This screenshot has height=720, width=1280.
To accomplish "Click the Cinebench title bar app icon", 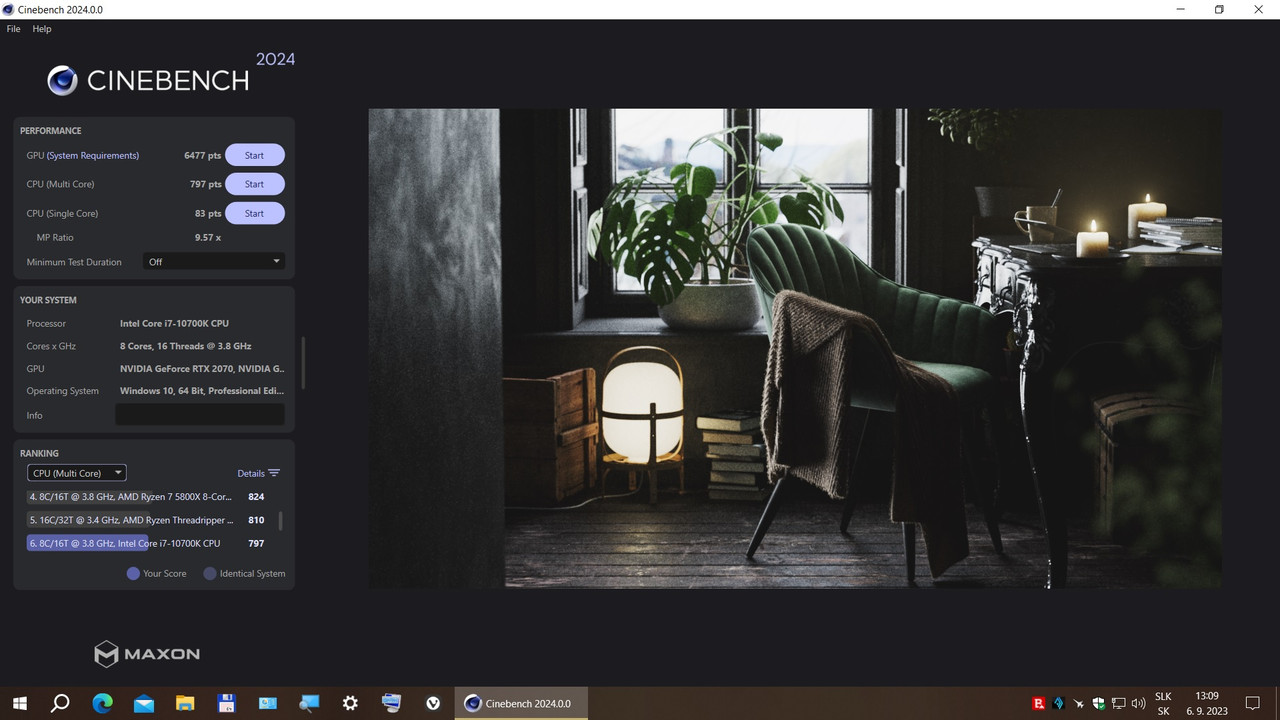I will pyautogui.click(x=9, y=9).
